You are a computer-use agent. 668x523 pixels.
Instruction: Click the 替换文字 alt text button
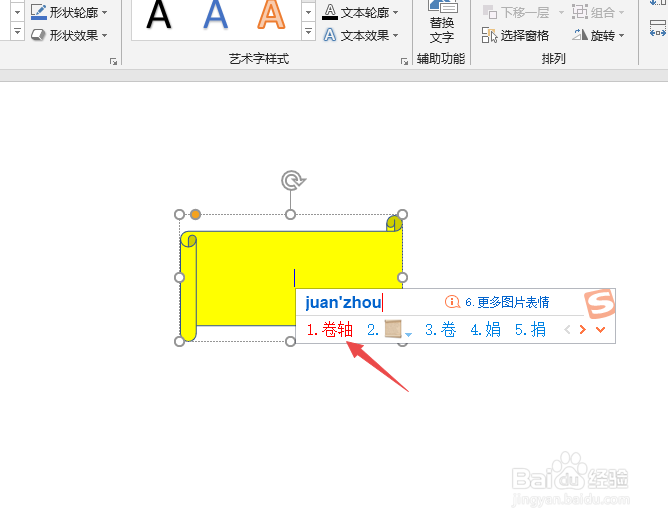click(442, 22)
